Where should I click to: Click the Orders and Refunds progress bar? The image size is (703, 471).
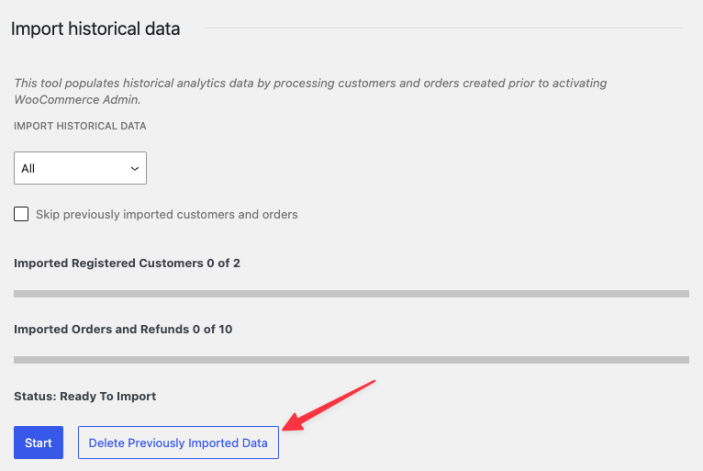351,359
